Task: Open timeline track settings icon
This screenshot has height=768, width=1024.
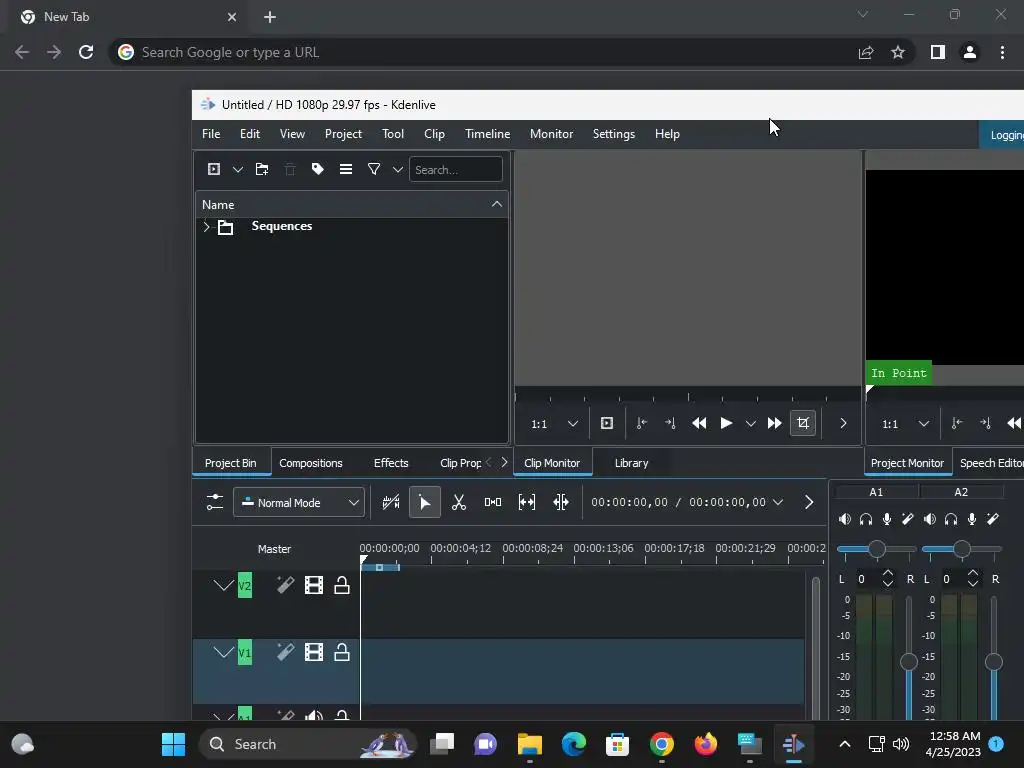Action: coord(214,502)
